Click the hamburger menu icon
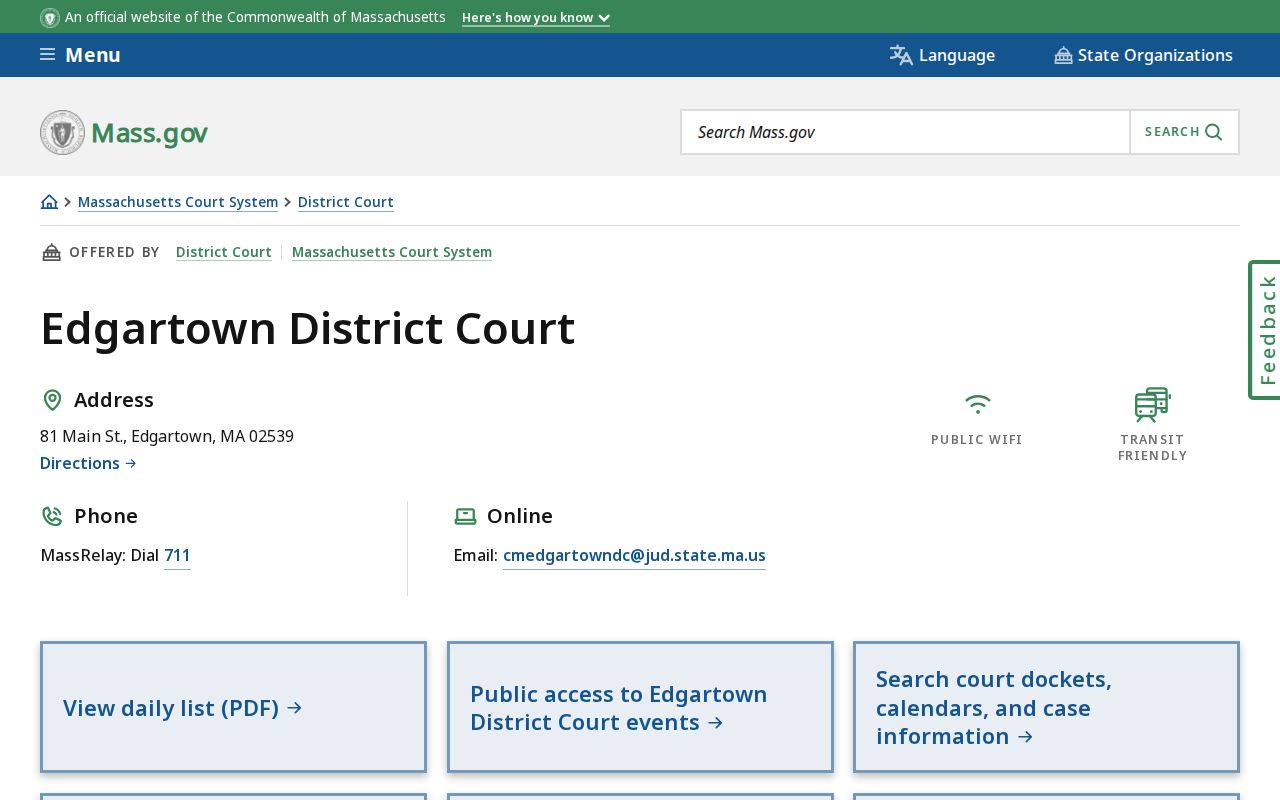 [47, 54]
